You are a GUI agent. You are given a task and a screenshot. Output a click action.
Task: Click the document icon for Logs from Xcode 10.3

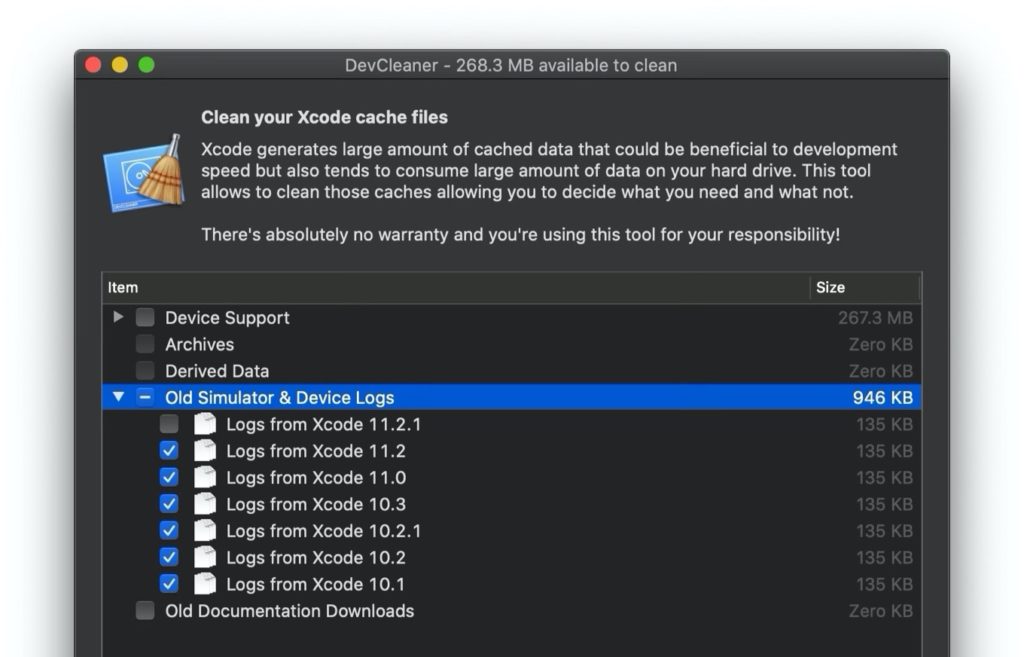tap(205, 505)
